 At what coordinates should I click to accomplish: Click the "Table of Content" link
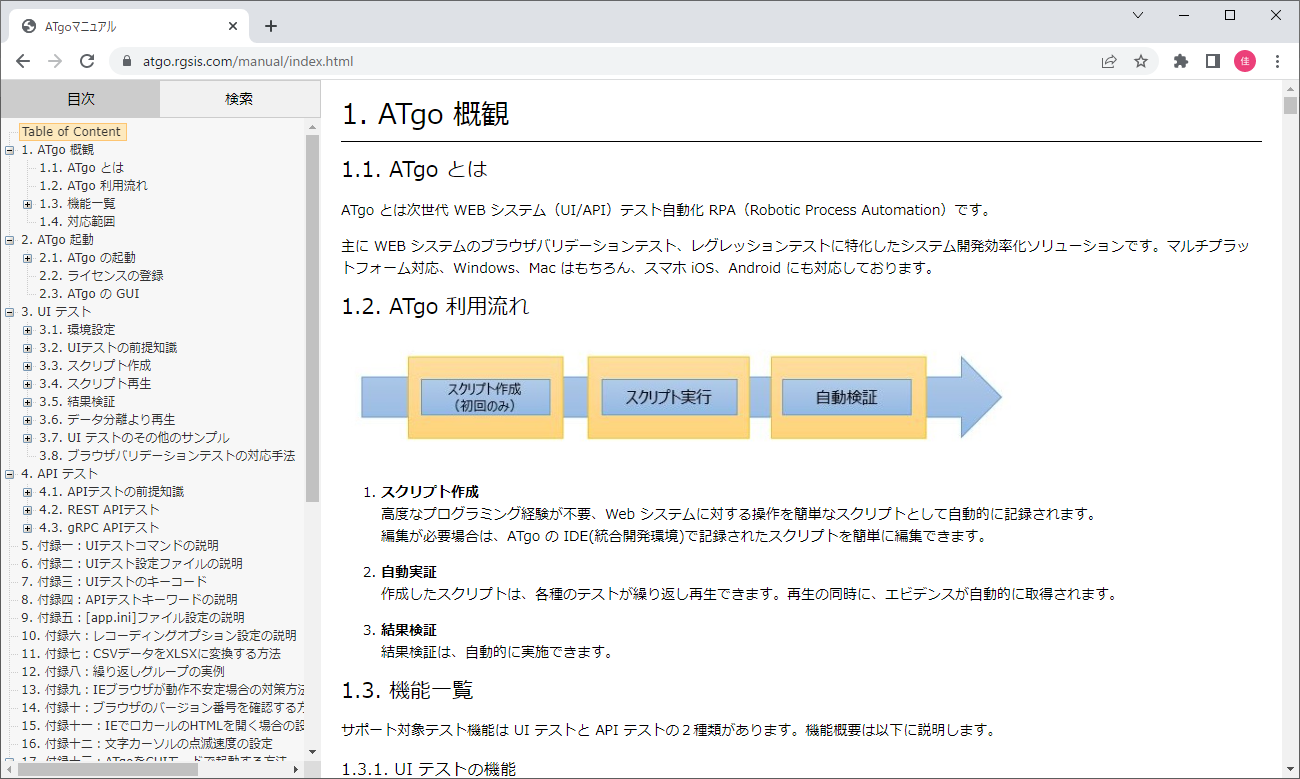[72, 131]
